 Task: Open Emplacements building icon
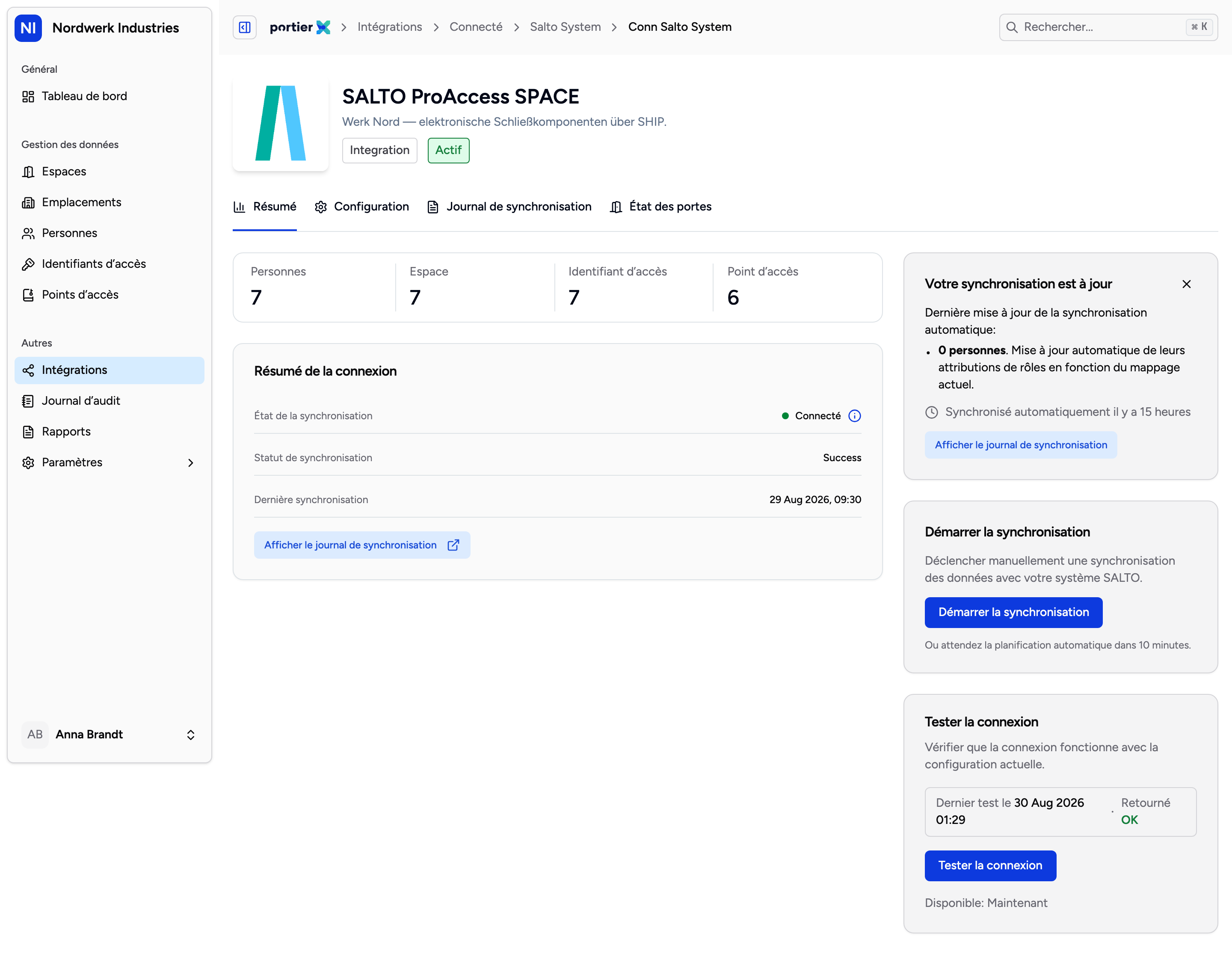28,202
